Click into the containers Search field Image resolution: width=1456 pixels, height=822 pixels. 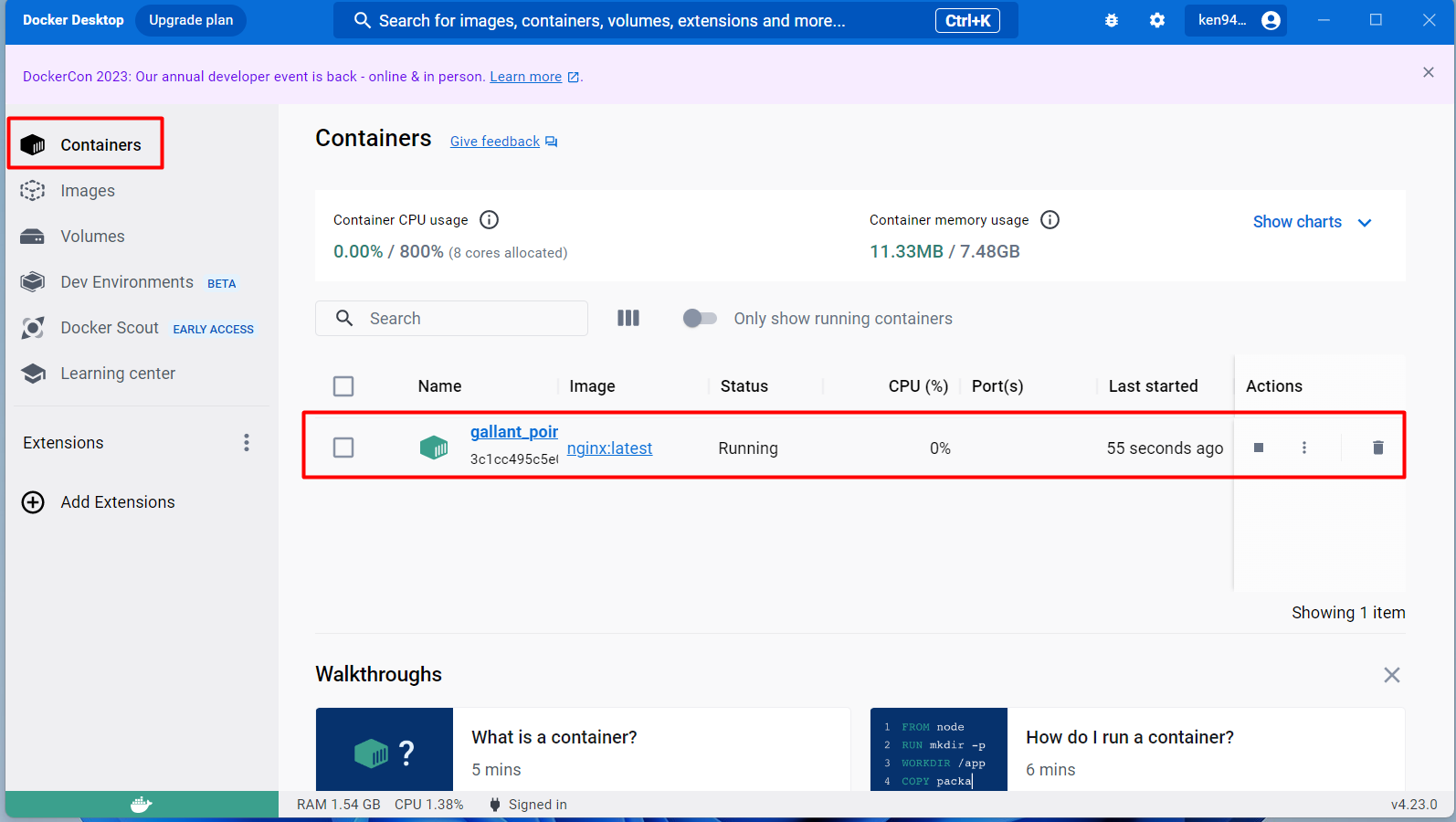[x=451, y=319]
